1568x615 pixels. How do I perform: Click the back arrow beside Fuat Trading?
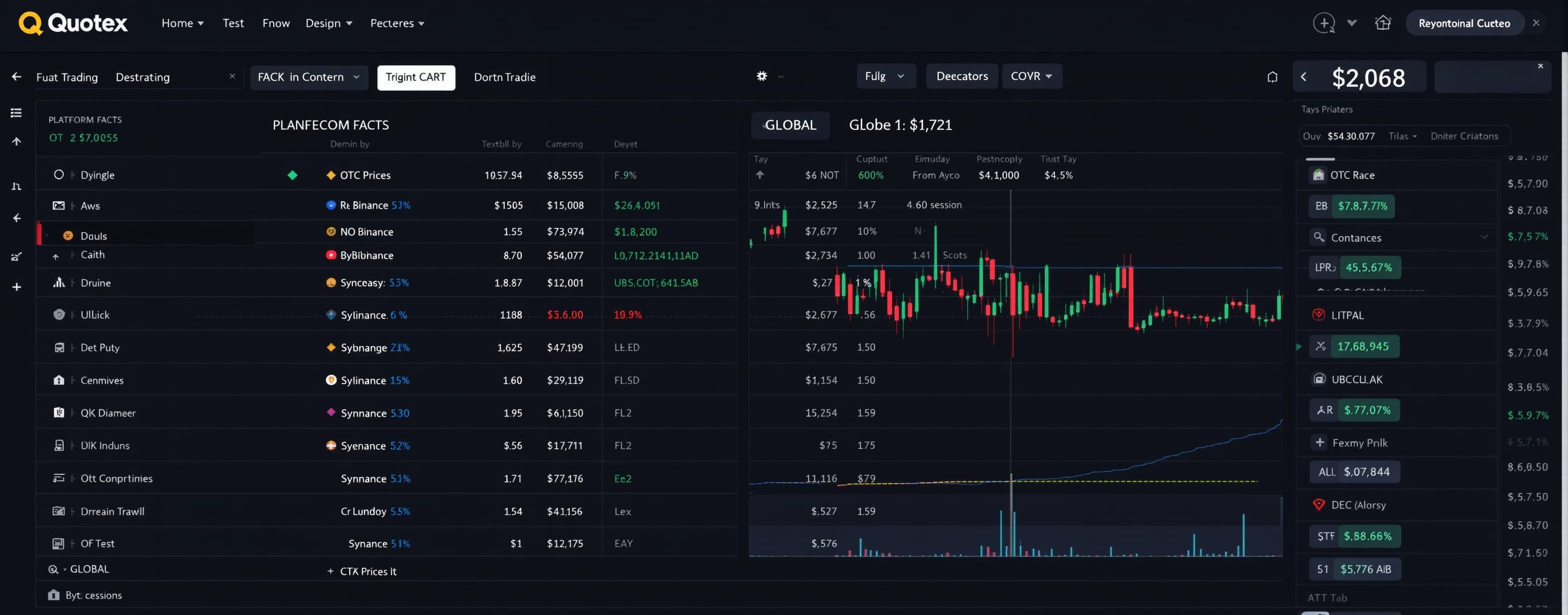16,77
